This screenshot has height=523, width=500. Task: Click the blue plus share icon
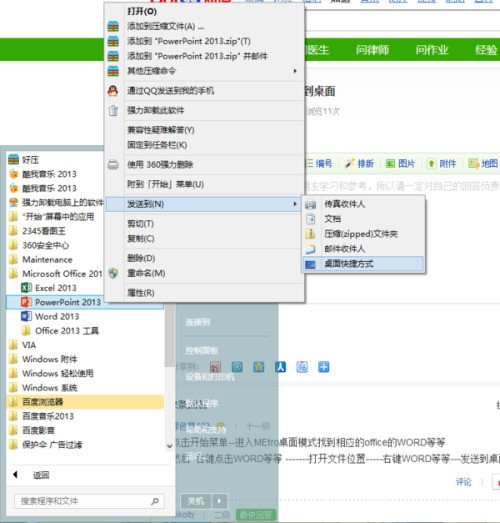(x=324, y=367)
